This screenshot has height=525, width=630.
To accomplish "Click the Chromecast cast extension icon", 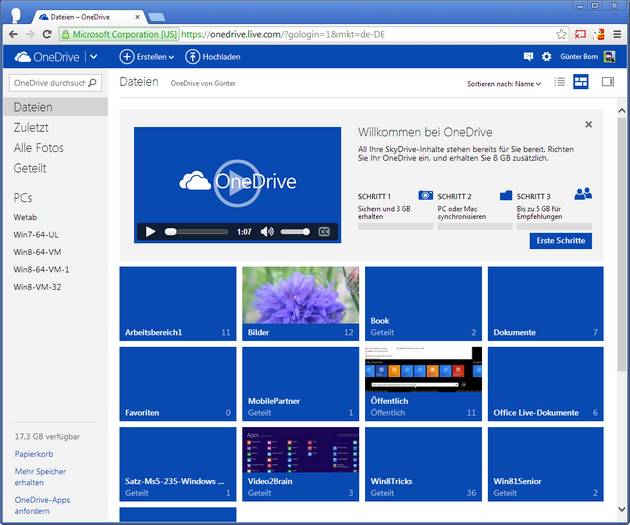I will 580,34.
